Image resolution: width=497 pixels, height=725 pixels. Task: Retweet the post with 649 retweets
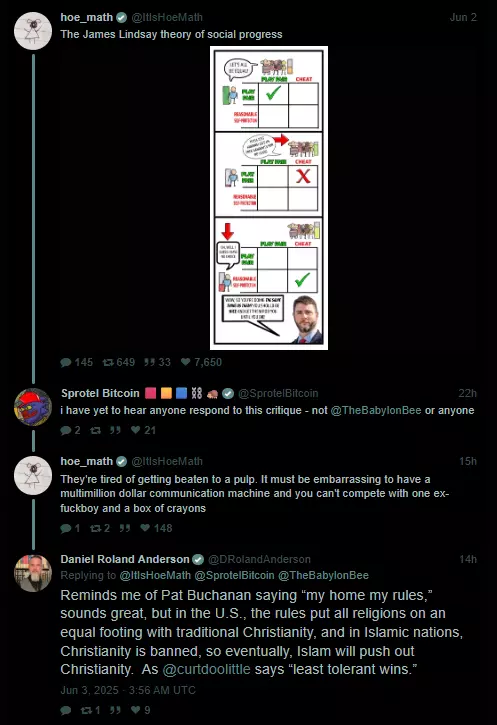click(x=108, y=362)
